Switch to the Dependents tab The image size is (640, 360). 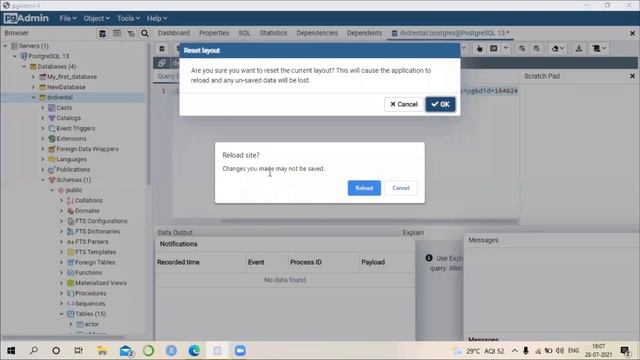[364, 33]
